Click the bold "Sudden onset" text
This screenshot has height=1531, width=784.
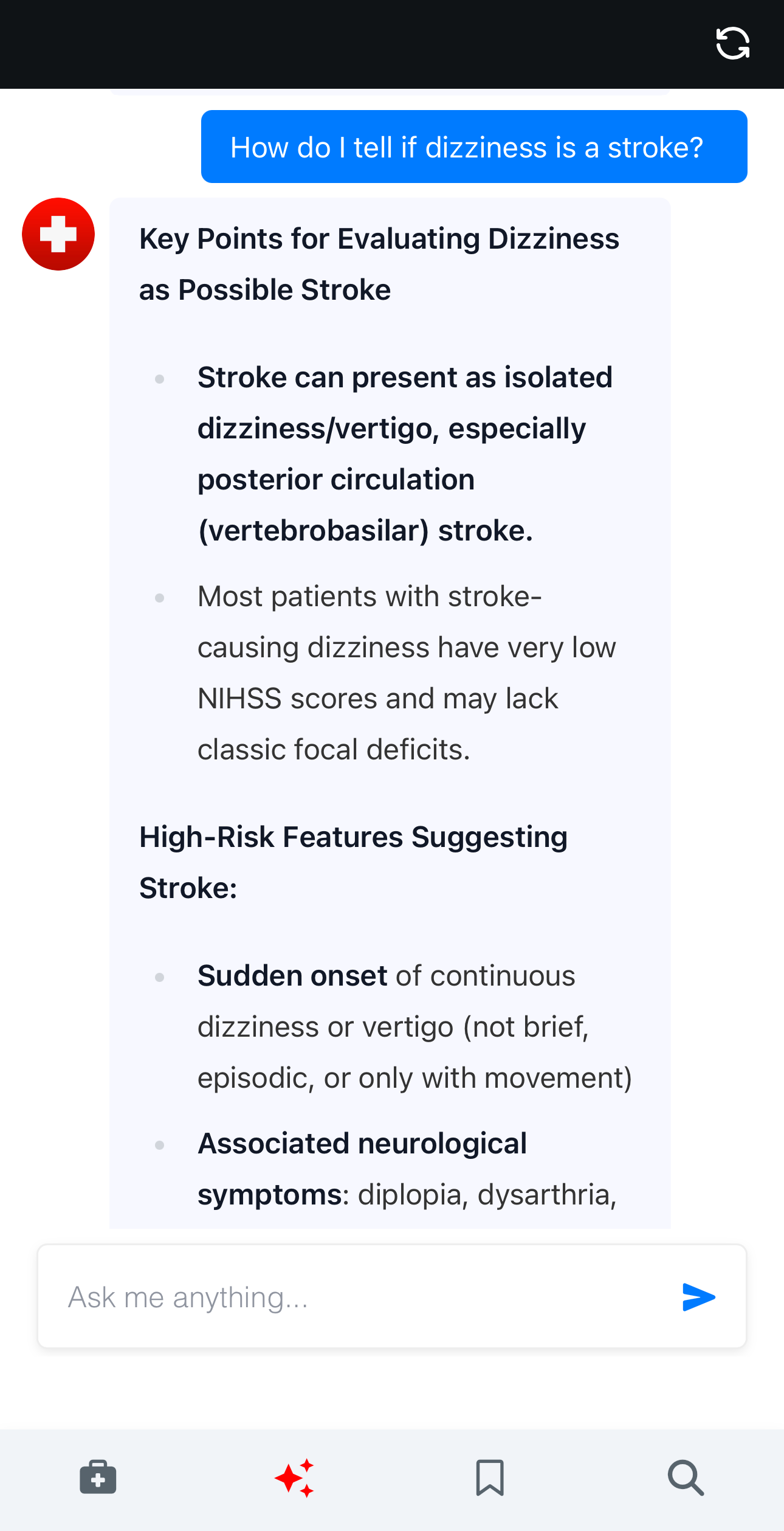(x=292, y=976)
